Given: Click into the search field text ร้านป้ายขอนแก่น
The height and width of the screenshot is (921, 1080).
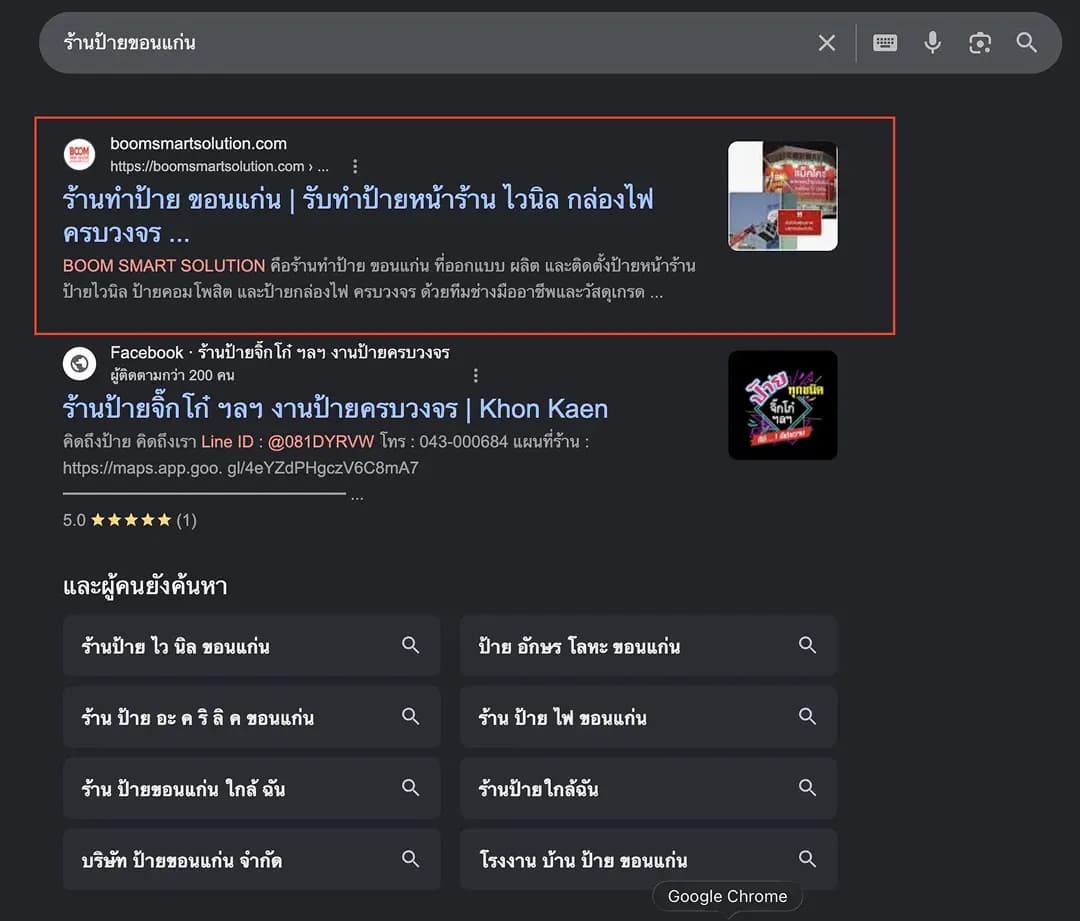Looking at the screenshot, I should point(129,43).
